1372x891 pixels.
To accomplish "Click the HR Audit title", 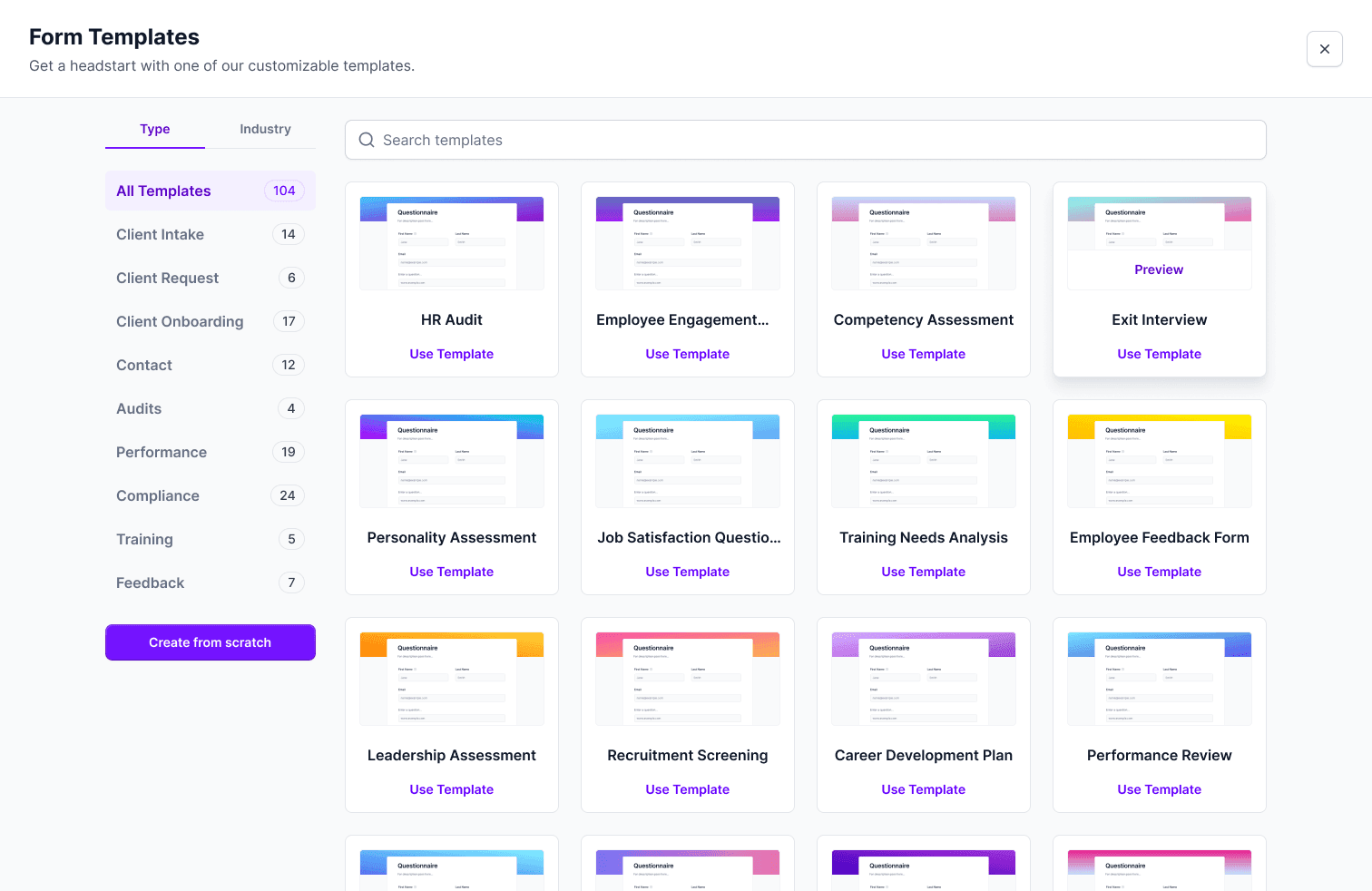I will pyautogui.click(x=452, y=319).
